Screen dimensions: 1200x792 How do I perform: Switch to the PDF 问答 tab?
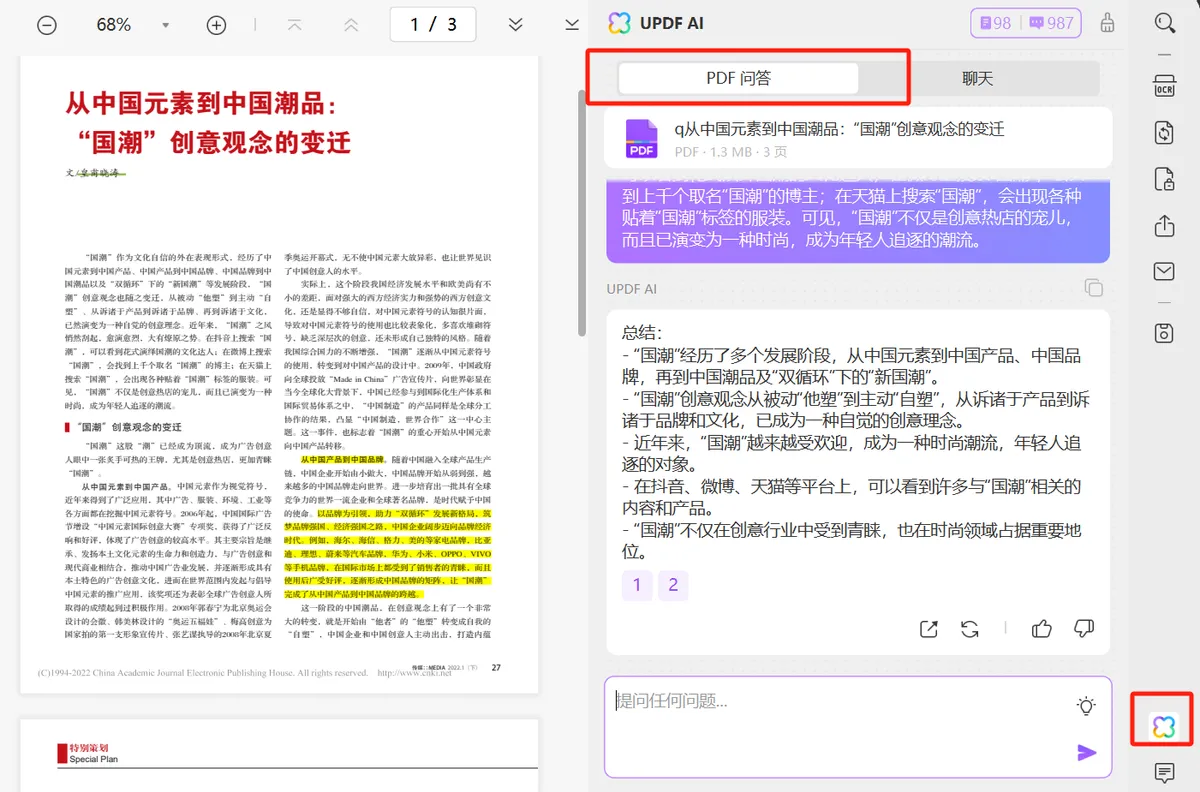[x=738, y=78]
